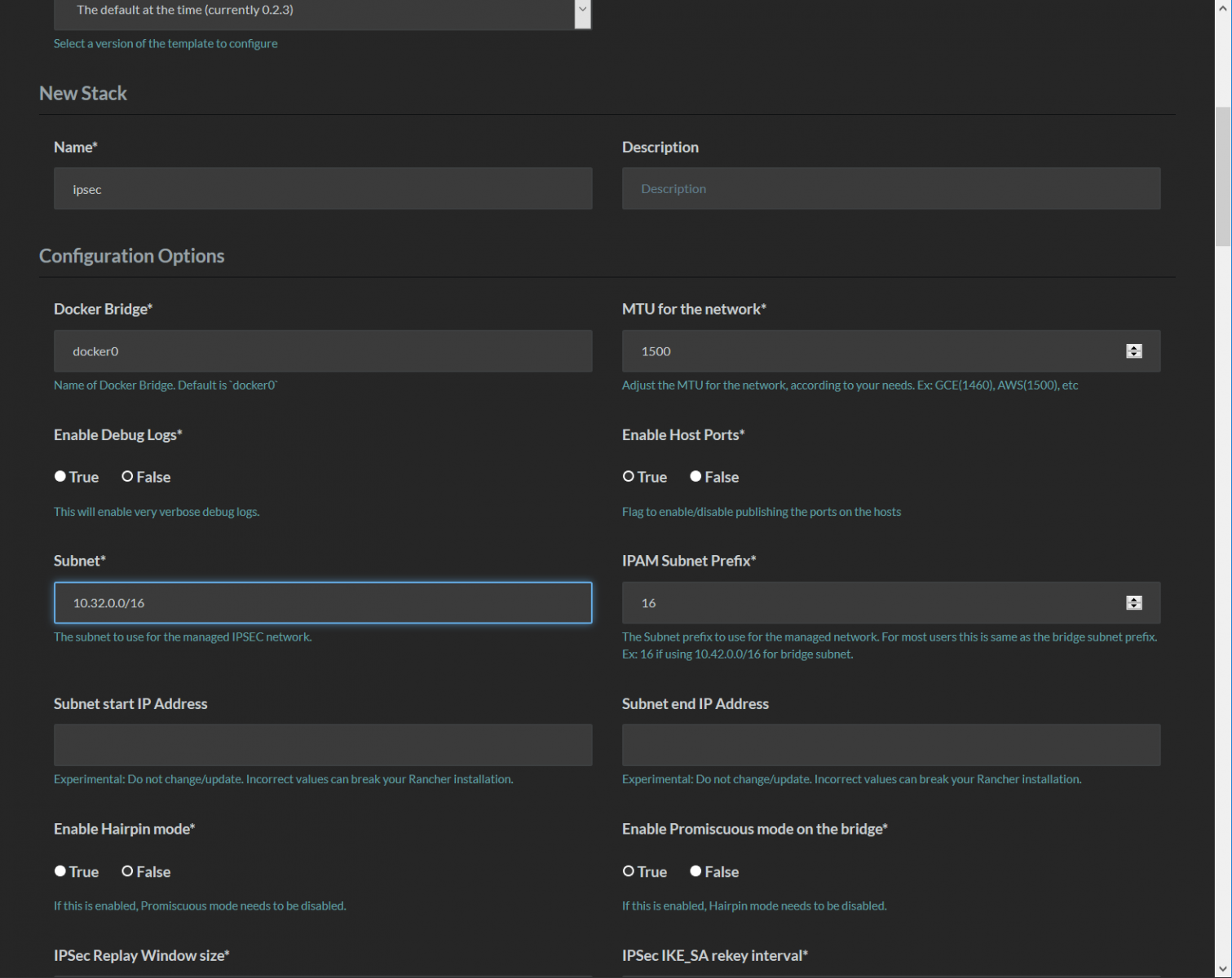Select True for Promiscuous mode
1232x978 pixels.
629,871
